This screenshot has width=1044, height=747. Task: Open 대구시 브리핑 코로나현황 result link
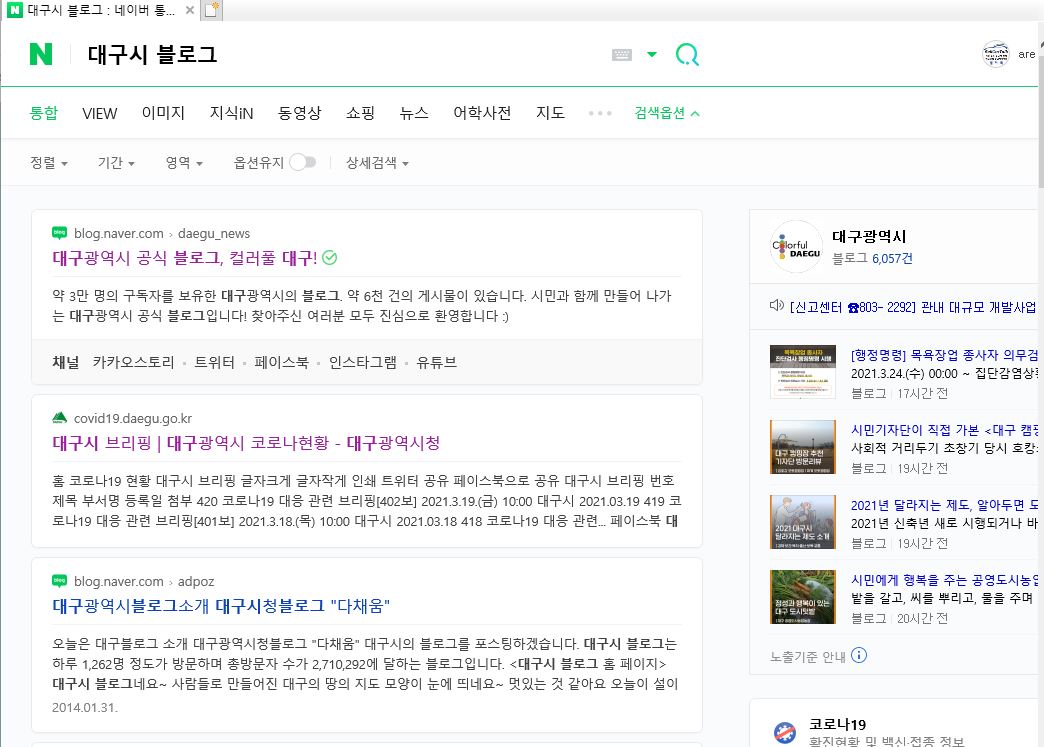click(246, 443)
